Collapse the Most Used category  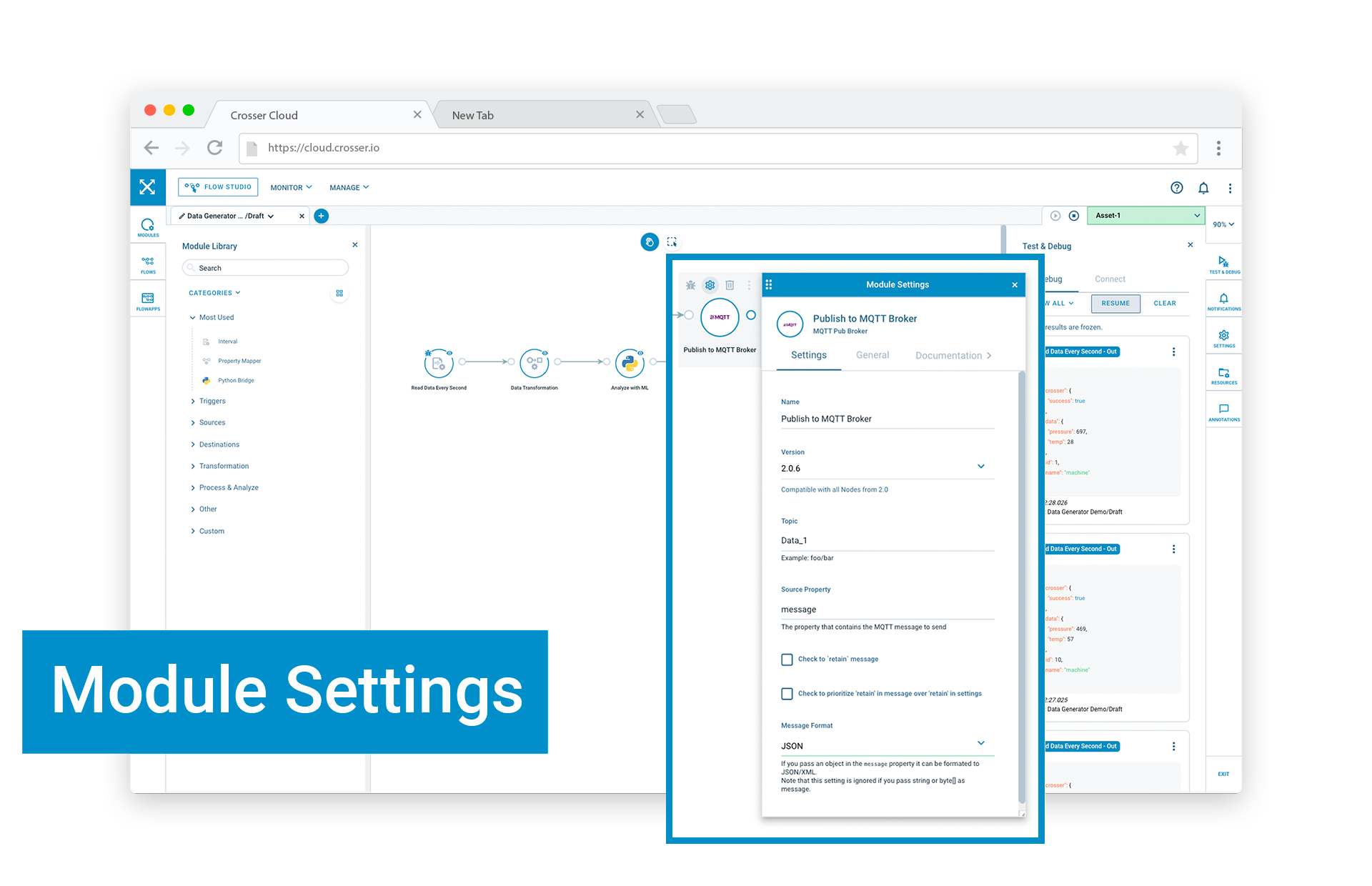coord(212,317)
